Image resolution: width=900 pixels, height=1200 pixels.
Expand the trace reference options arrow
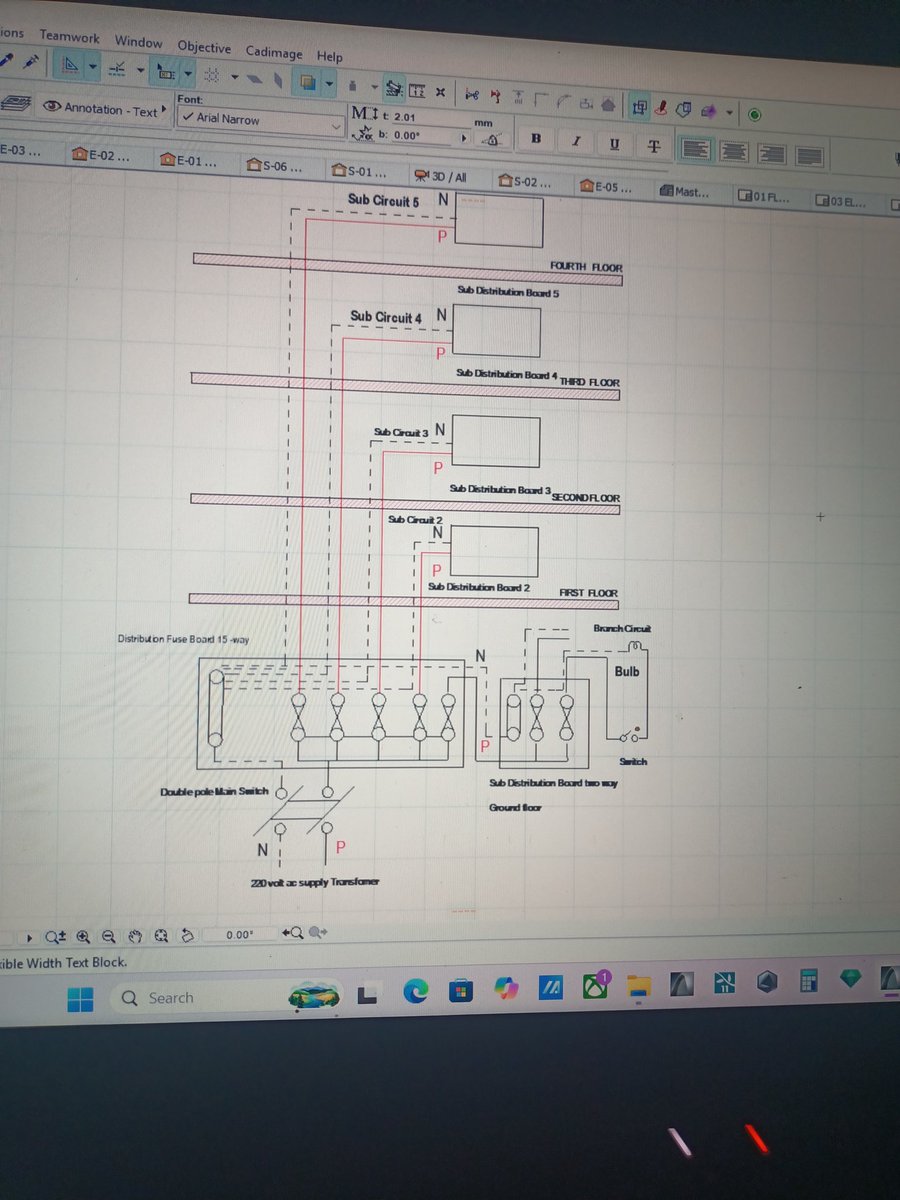[x=328, y=83]
